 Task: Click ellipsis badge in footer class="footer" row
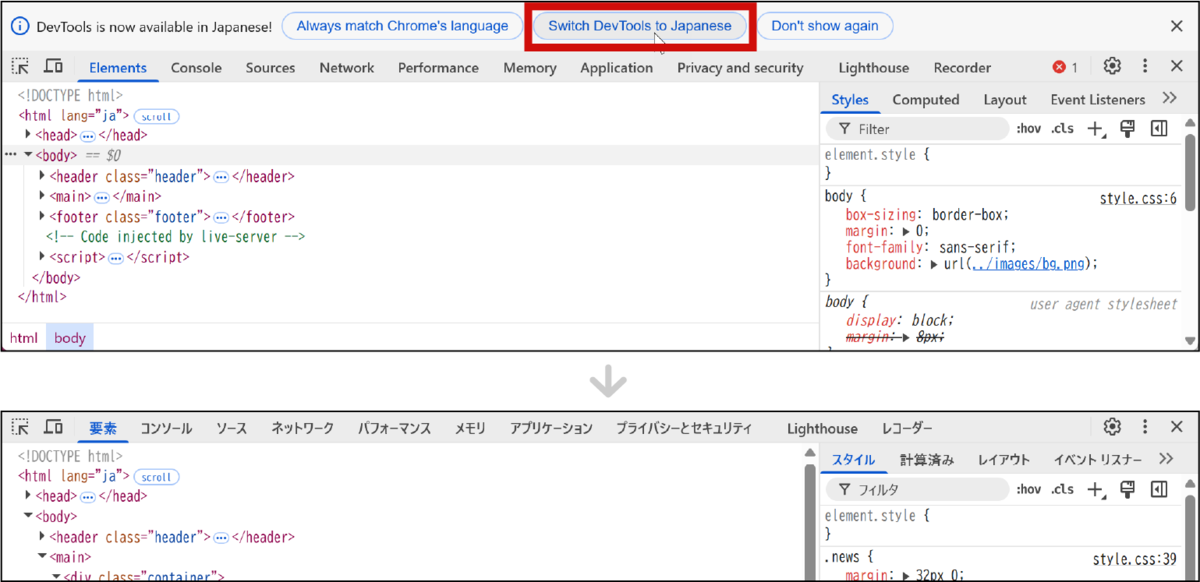pyautogui.click(x=221, y=217)
